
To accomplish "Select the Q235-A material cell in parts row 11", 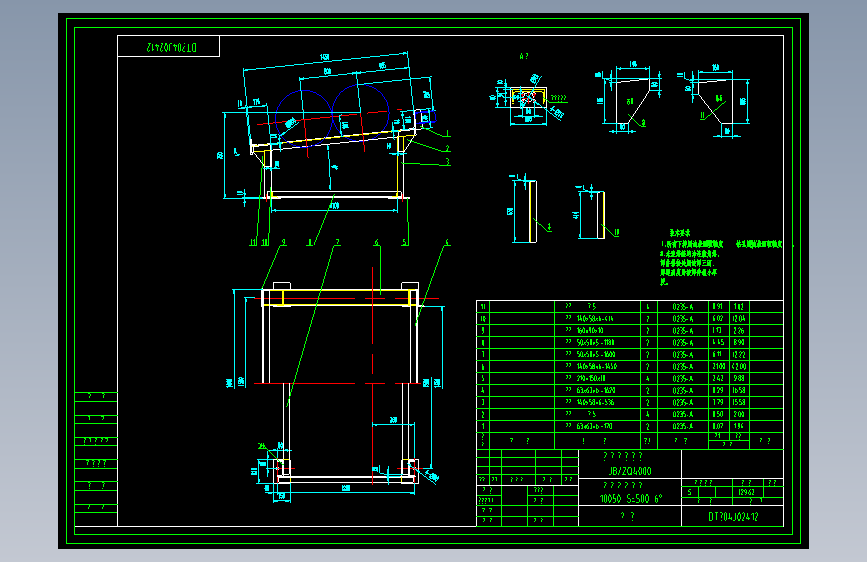I will click(683, 306).
